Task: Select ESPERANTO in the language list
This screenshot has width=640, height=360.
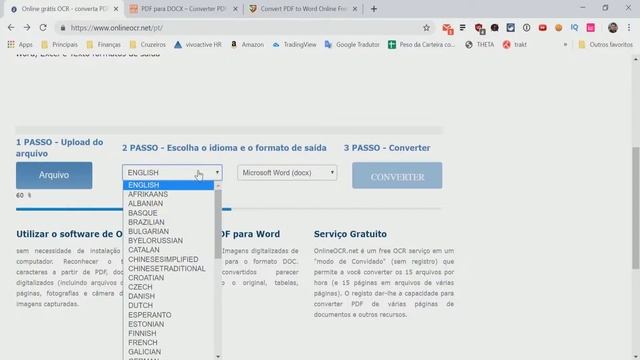Action: (168, 315)
